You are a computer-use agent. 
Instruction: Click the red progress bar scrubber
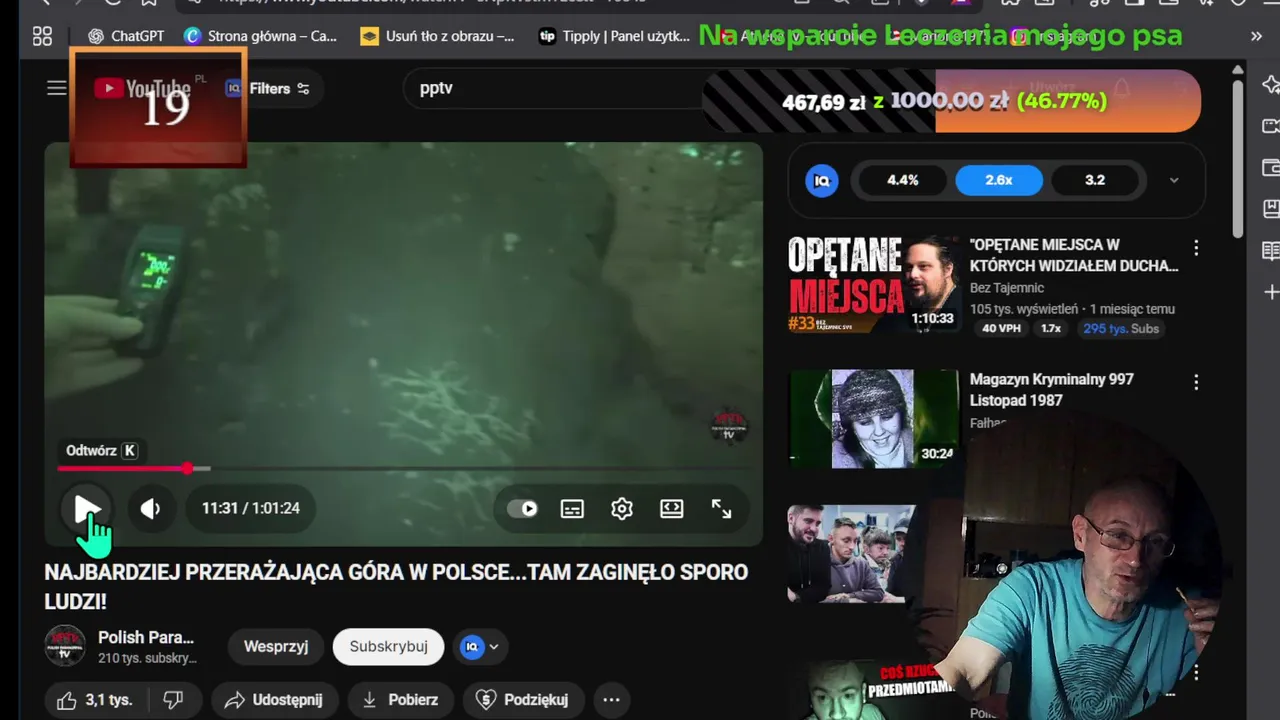coord(188,468)
